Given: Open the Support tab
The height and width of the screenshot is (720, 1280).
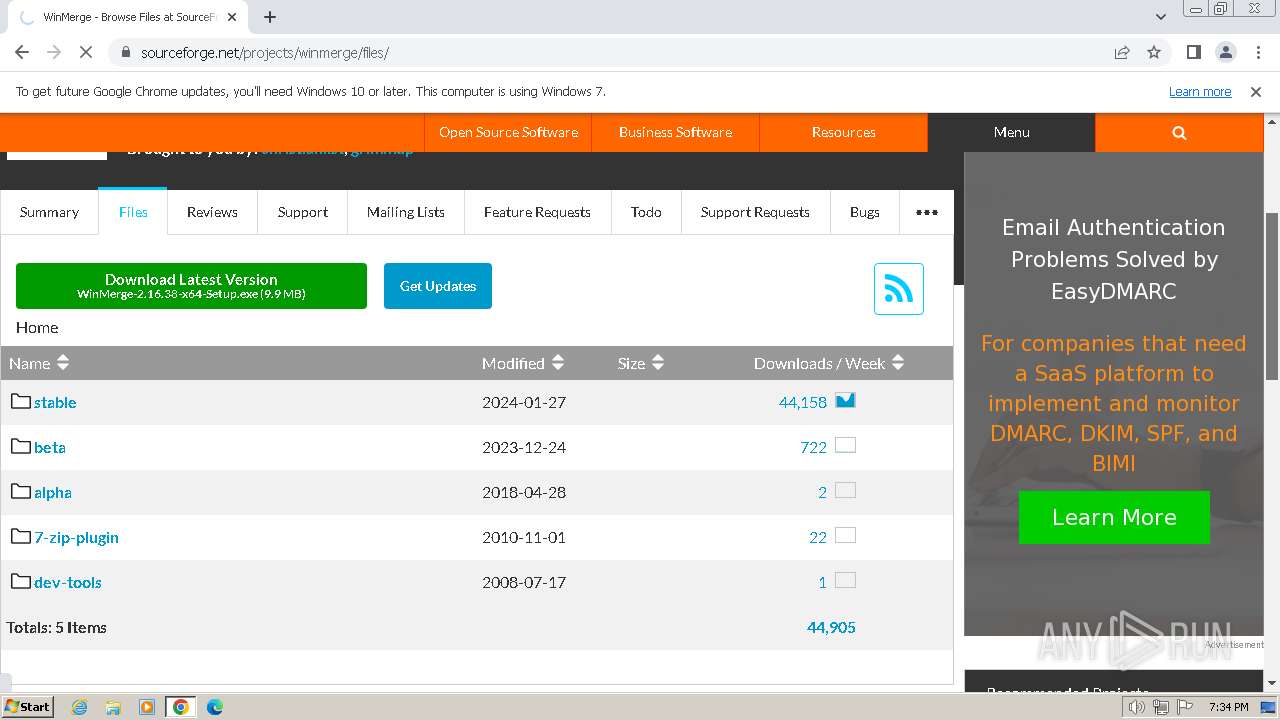Looking at the screenshot, I should click(303, 212).
